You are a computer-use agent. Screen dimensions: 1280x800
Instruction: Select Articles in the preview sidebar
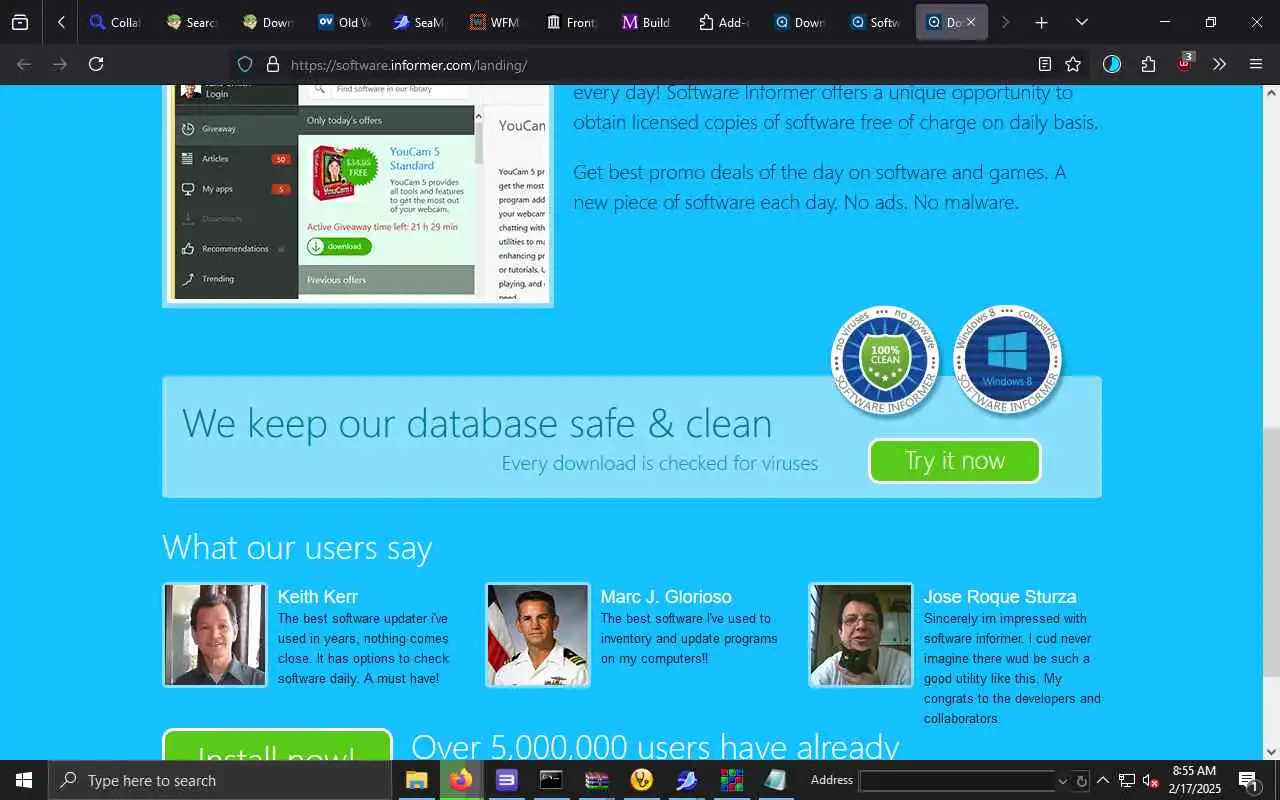point(237,158)
